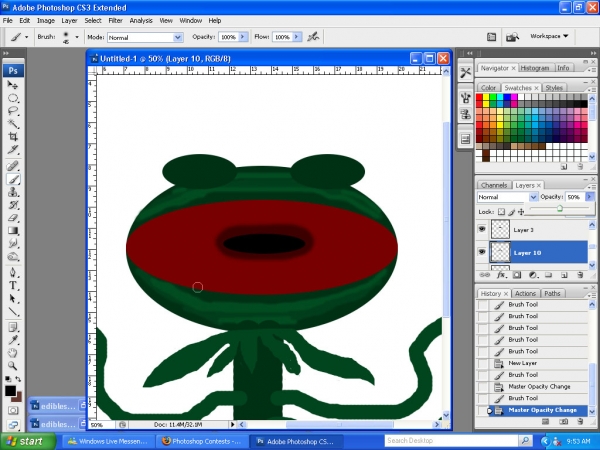Hide Layer 3 visibility eye

pyautogui.click(x=482, y=229)
